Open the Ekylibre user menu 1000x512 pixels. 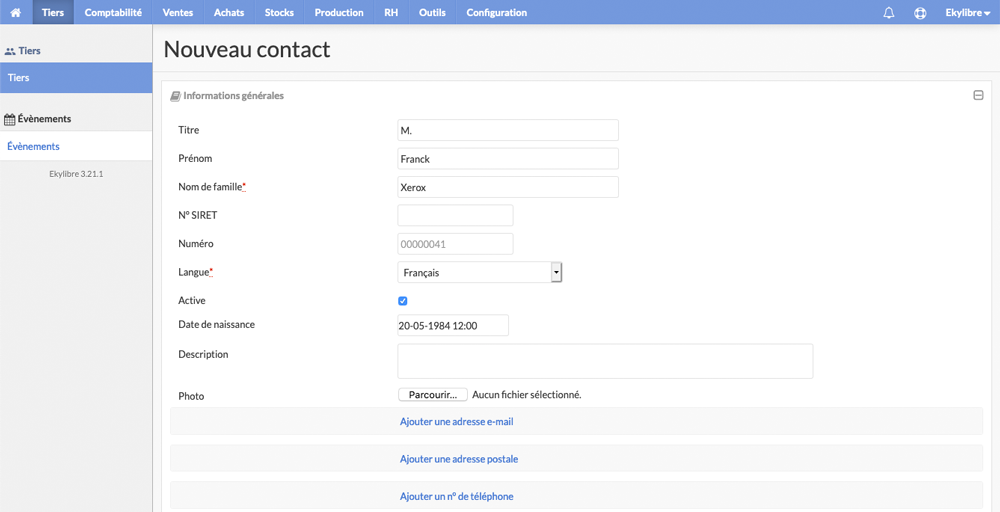click(x=967, y=13)
